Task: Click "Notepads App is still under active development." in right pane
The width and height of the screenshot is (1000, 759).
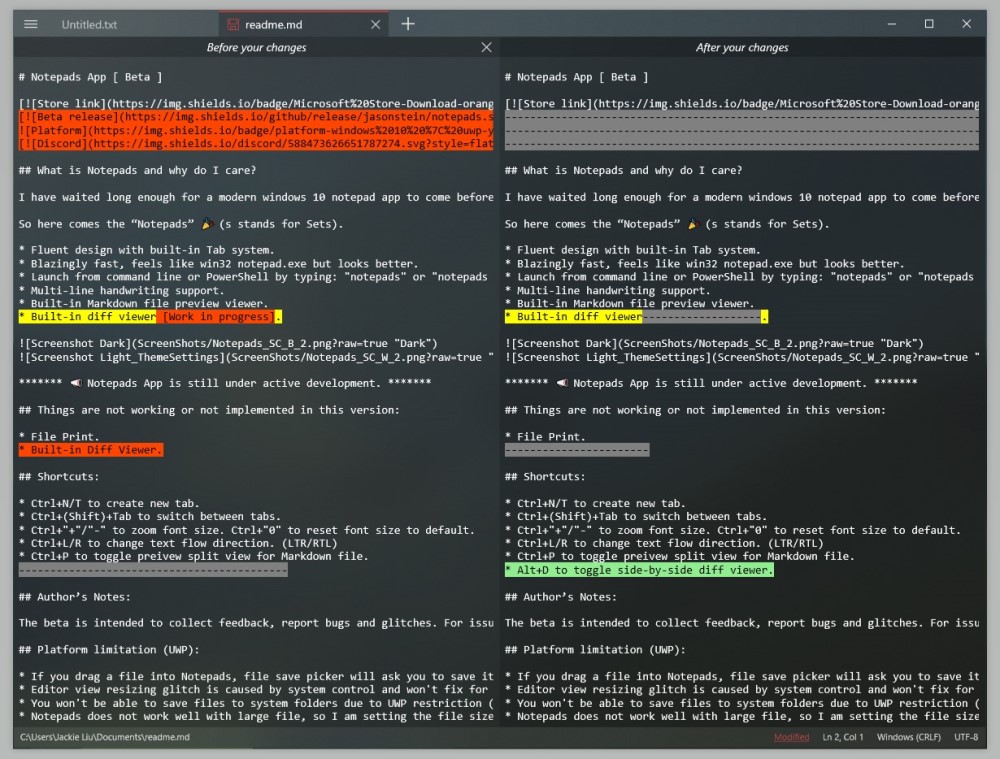Action: (x=720, y=383)
